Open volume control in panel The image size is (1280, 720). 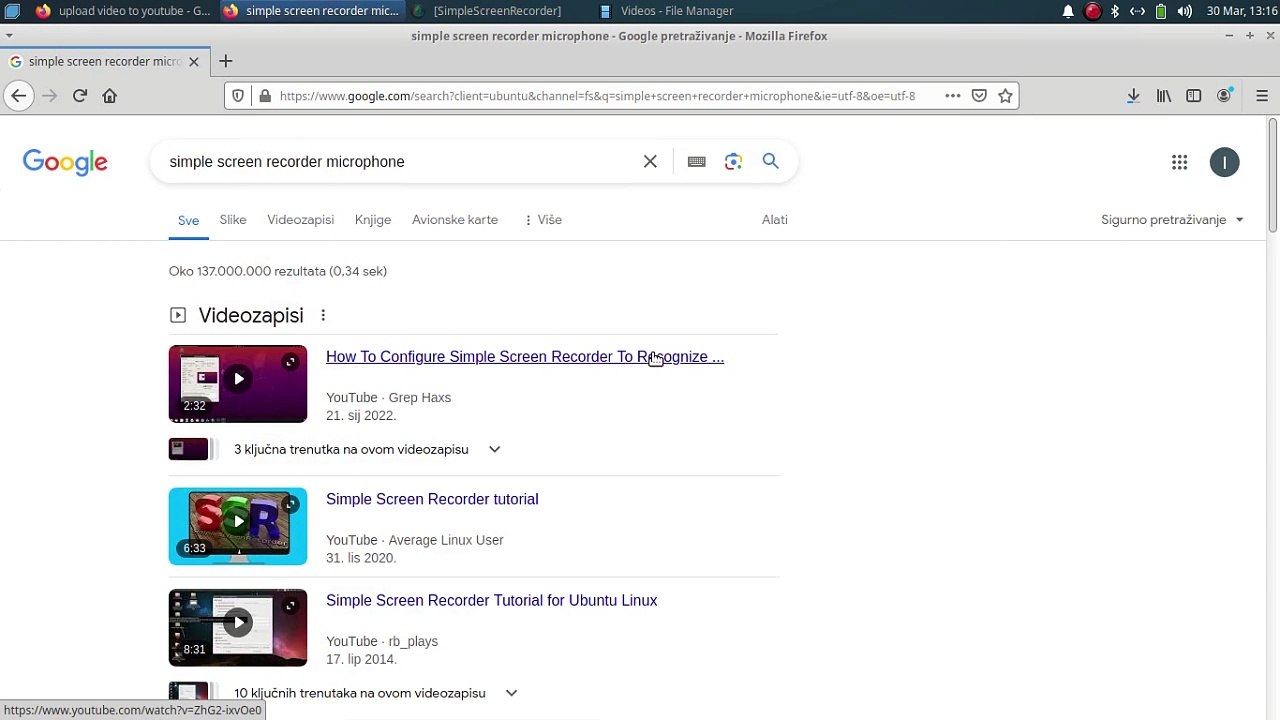(1185, 11)
